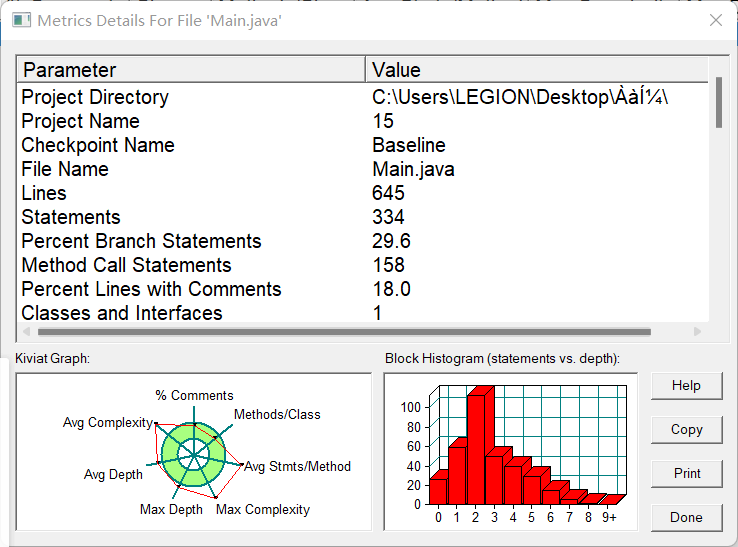The width and height of the screenshot is (738, 547).
Task: Select the Method Call Statements row
Action: coord(362,265)
